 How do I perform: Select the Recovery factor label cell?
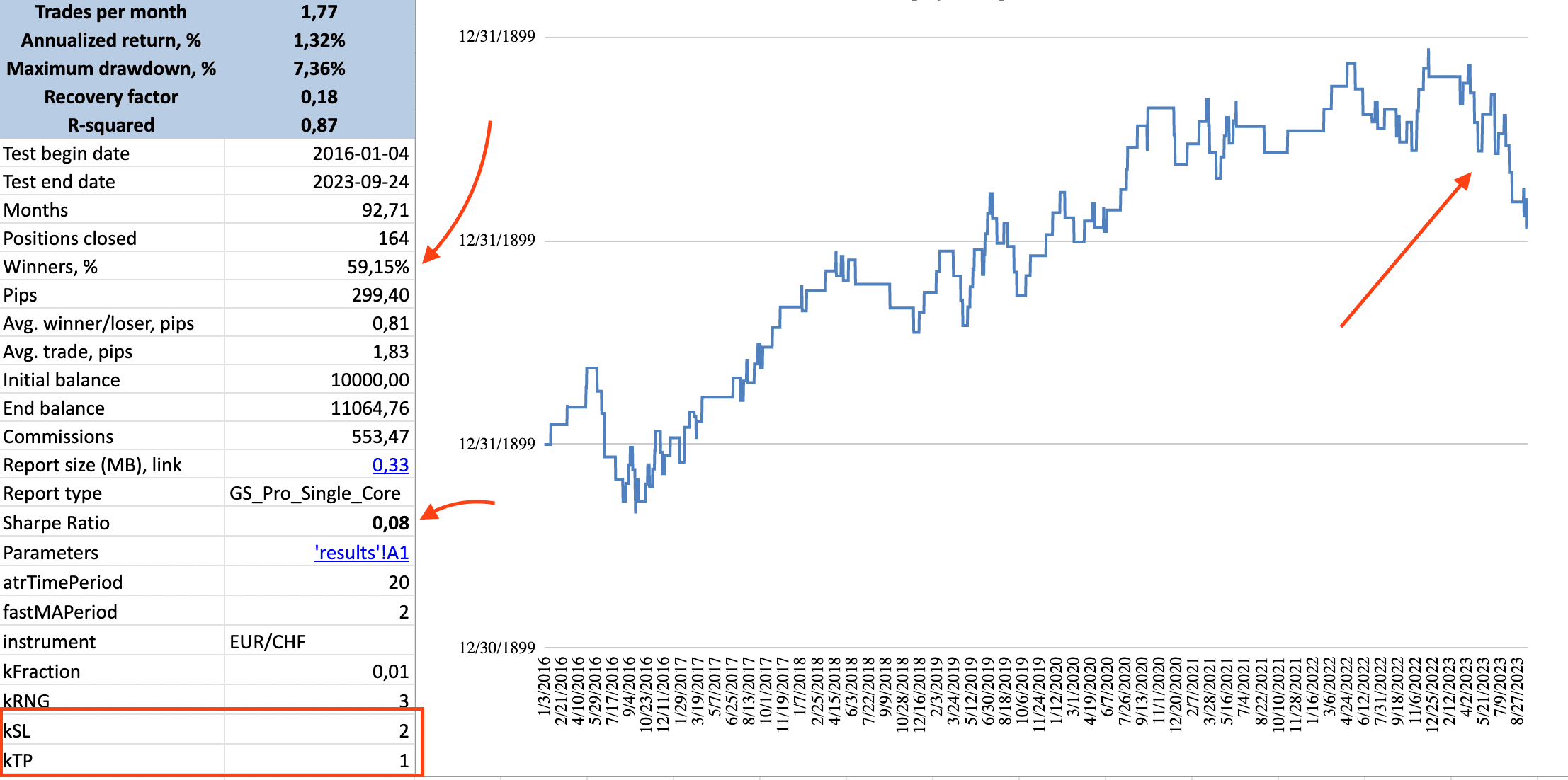point(111,97)
